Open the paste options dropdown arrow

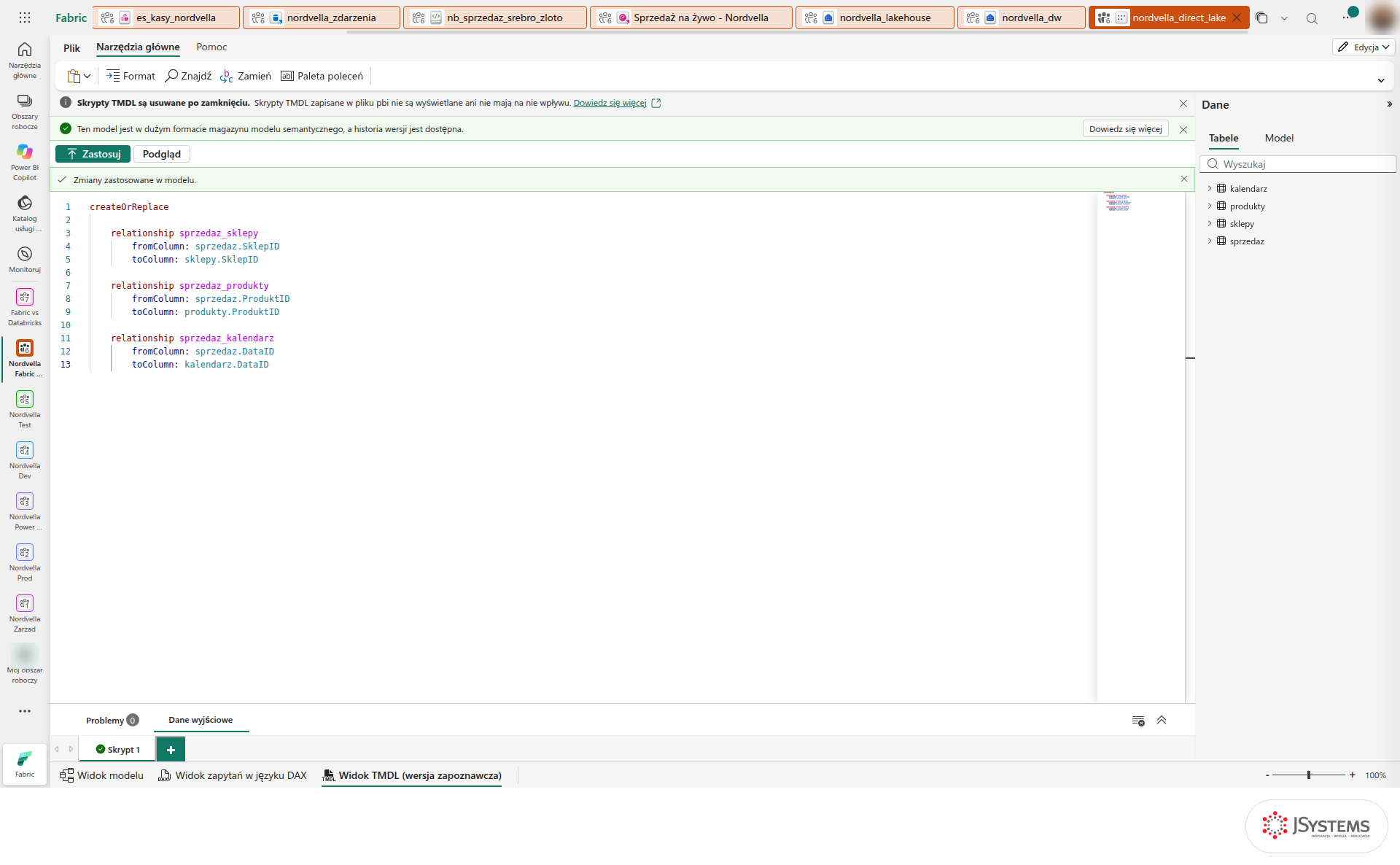(87, 76)
